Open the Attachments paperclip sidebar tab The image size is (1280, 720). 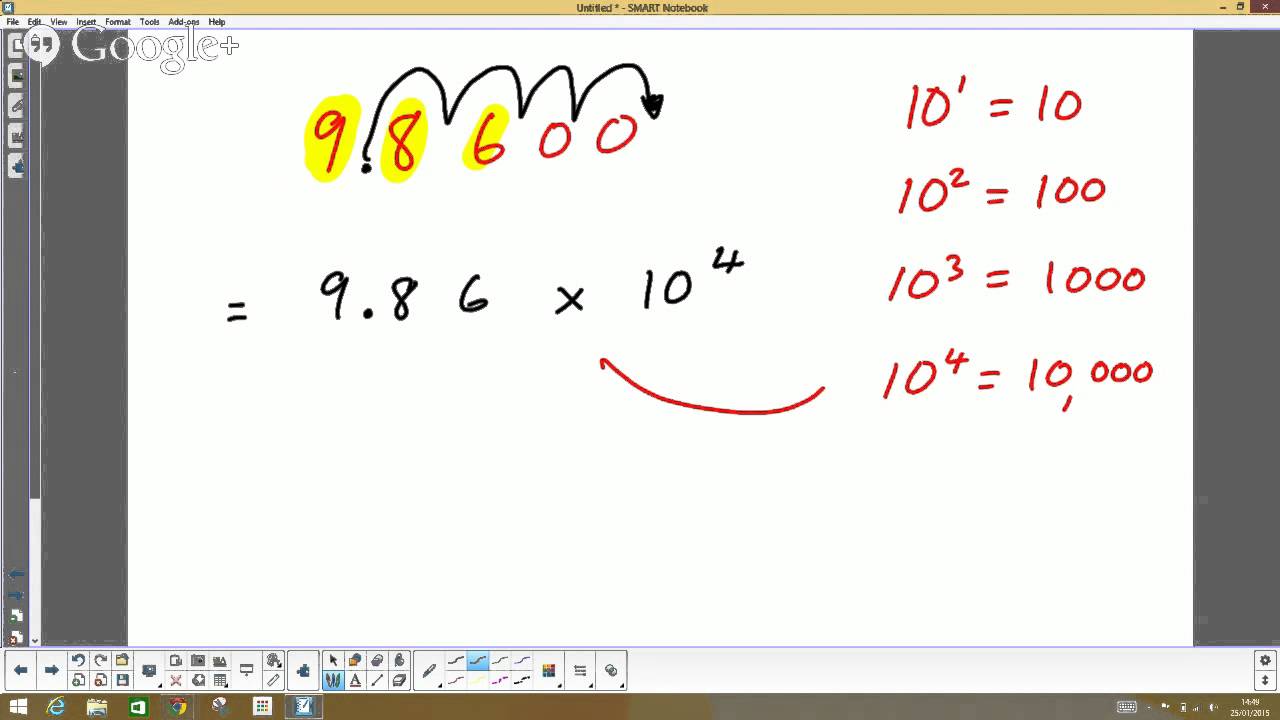click(17, 104)
